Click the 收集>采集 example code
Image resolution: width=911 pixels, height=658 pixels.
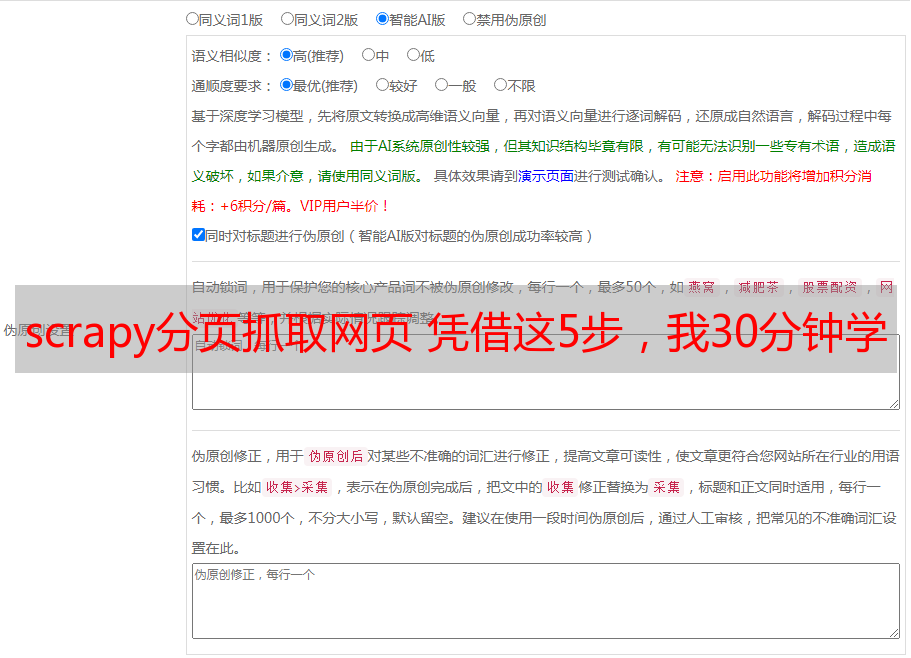297,487
